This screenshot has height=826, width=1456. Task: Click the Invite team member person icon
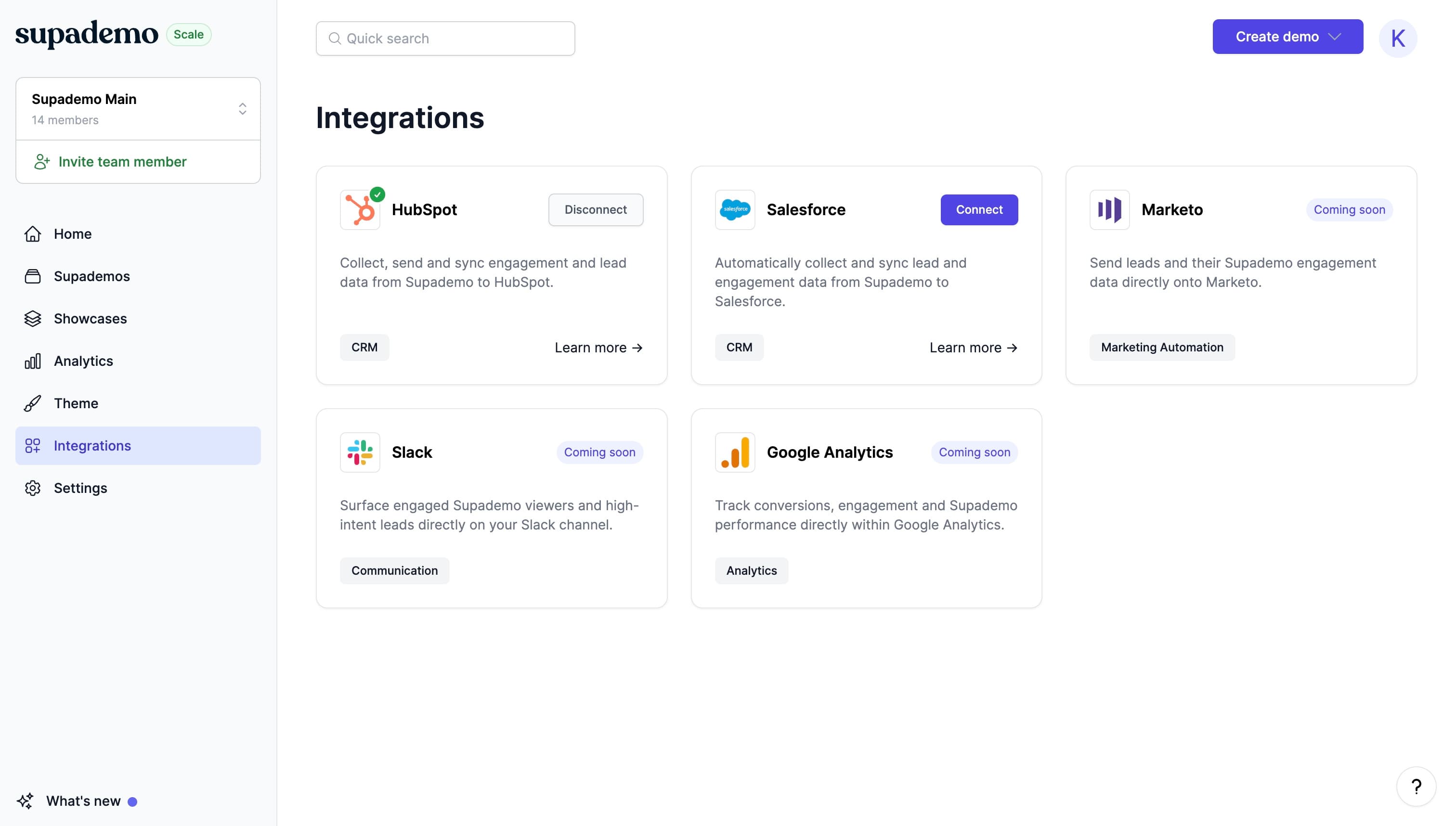[x=41, y=162]
